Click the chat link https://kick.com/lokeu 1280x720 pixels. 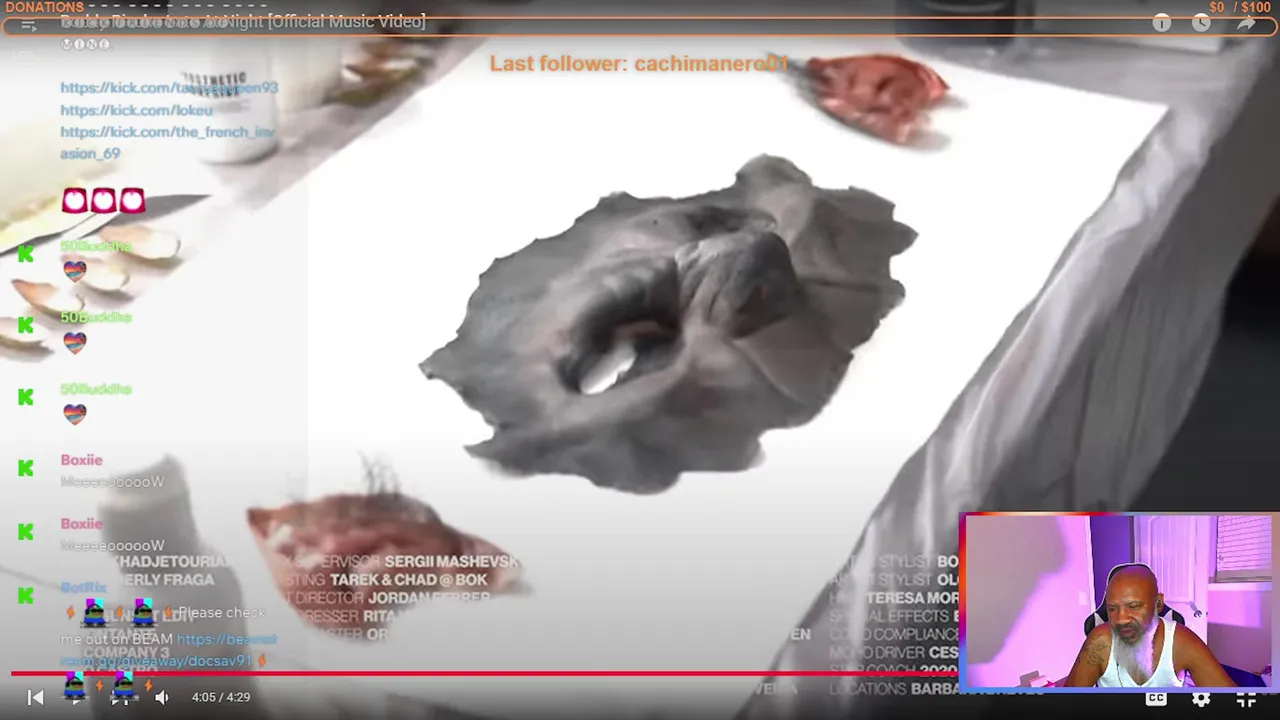136,110
